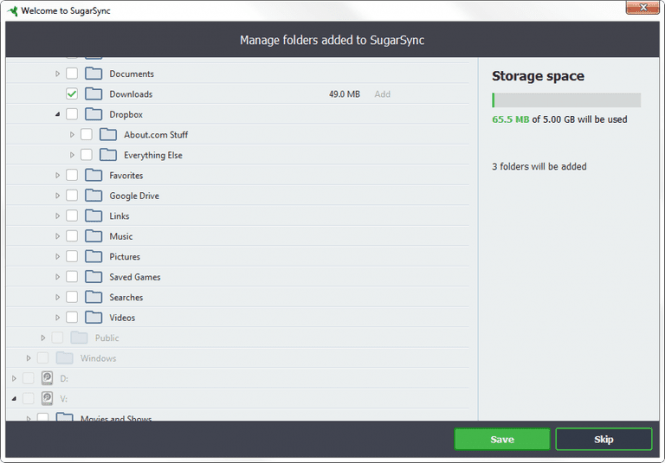This screenshot has height=463, width=665.
Task: Select the Links folder name
Action: coord(119,216)
